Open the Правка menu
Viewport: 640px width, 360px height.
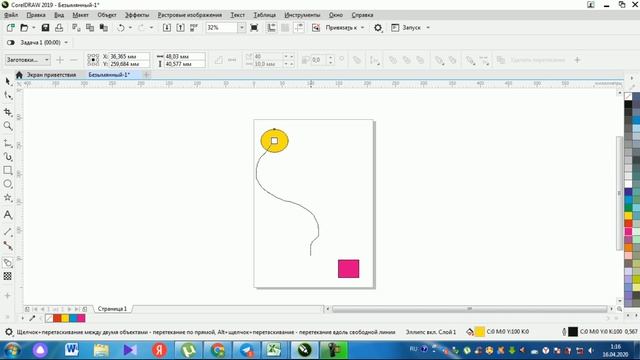pos(36,15)
